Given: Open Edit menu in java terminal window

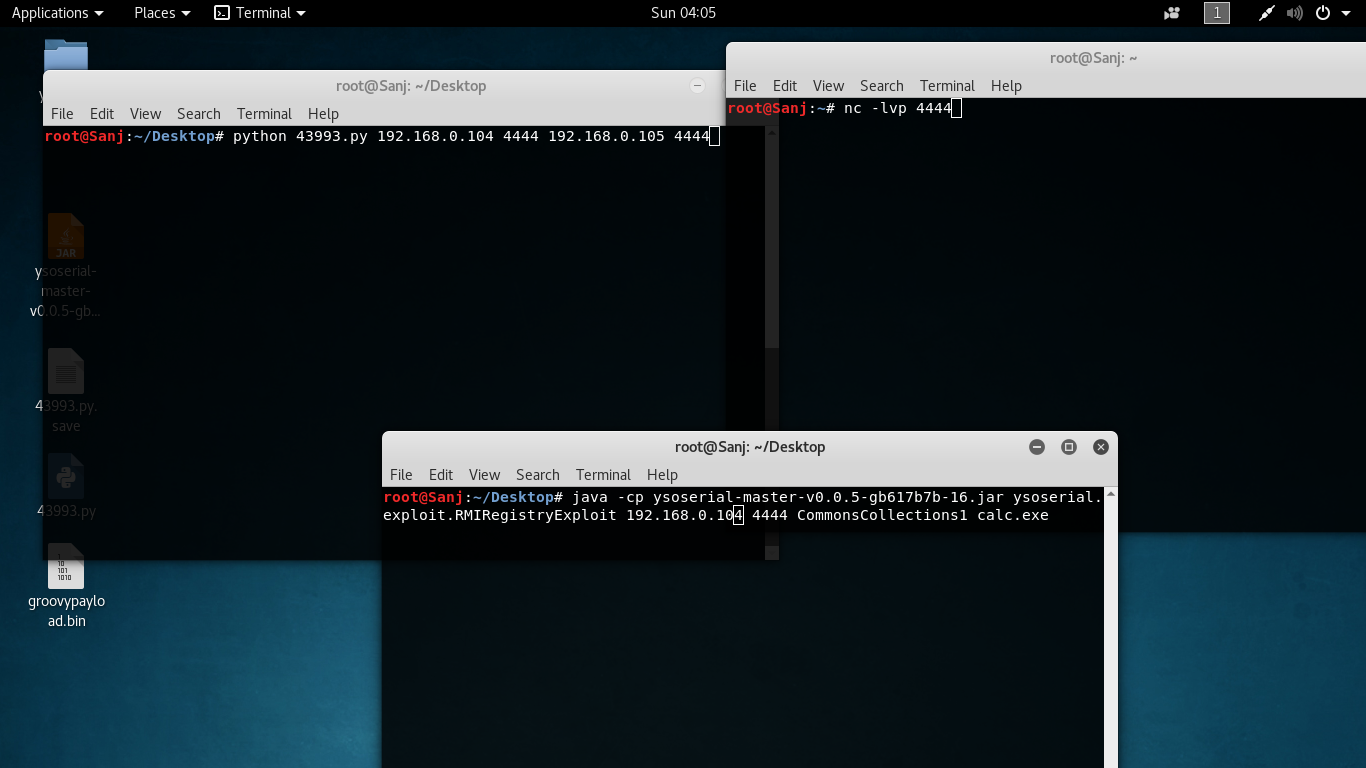Looking at the screenshot, I should (441, 475).
